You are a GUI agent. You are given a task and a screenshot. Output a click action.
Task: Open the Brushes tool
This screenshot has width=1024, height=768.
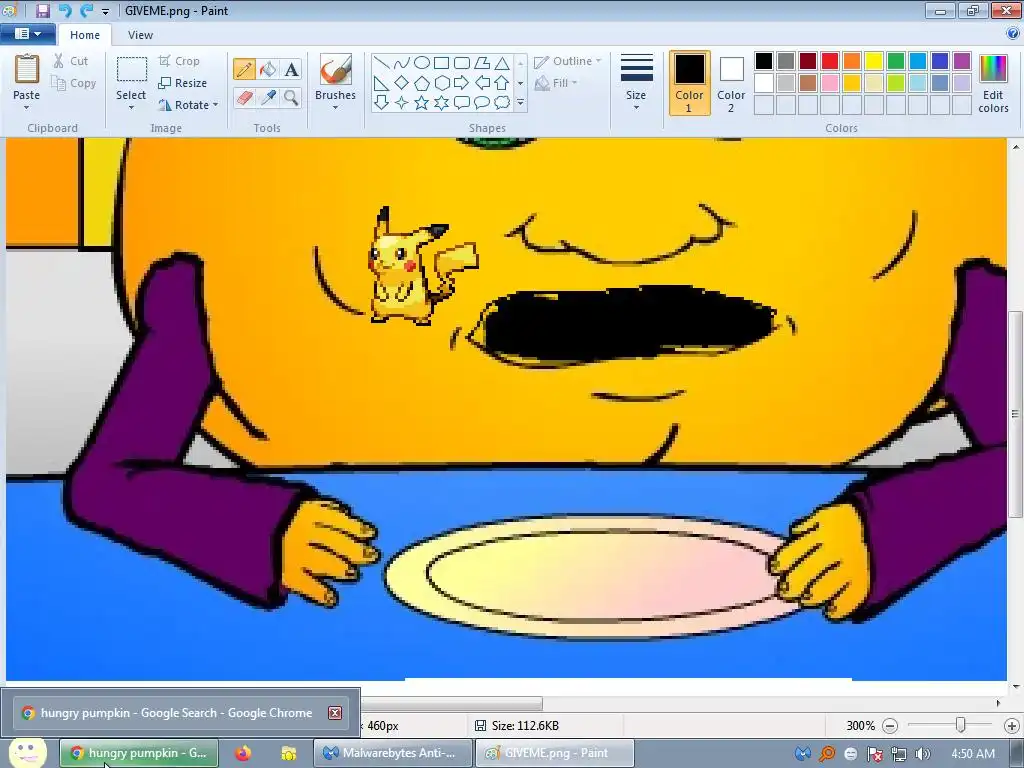(336, 69)
